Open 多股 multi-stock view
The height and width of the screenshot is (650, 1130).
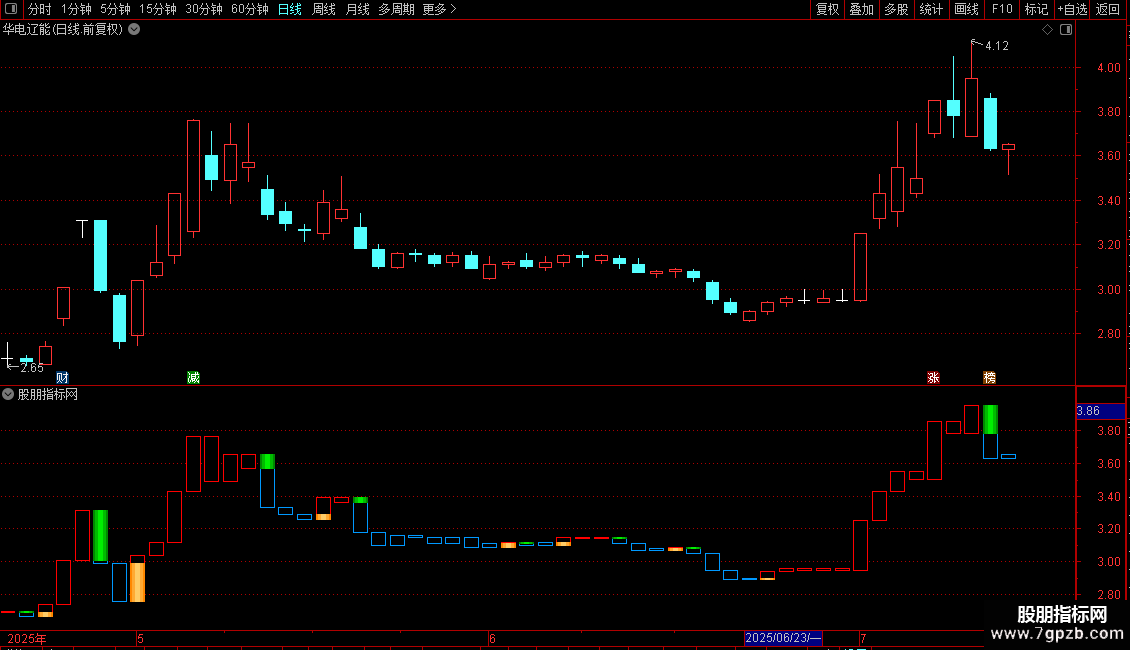coord(896,9)
